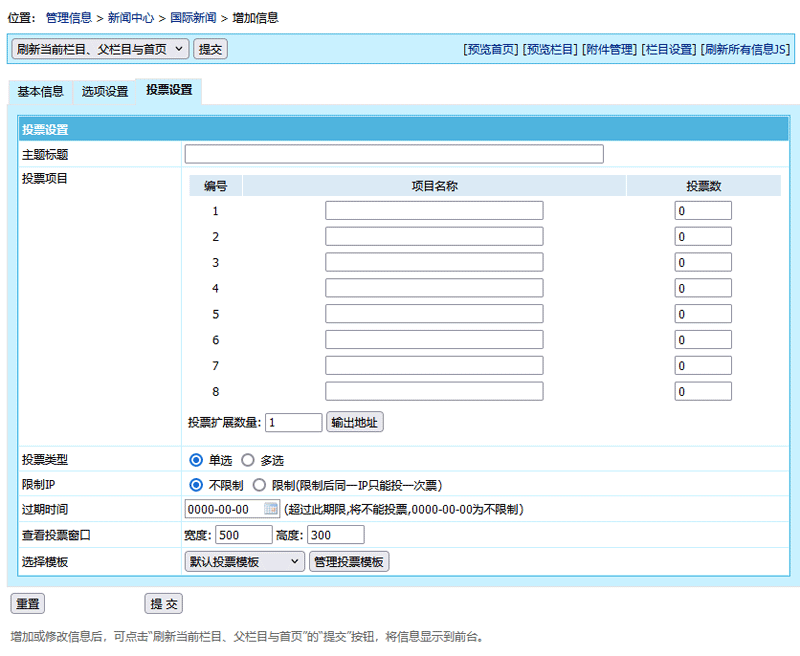Open the calendar icon beside expiry date

pyautogui.click(x=271, y=509)
